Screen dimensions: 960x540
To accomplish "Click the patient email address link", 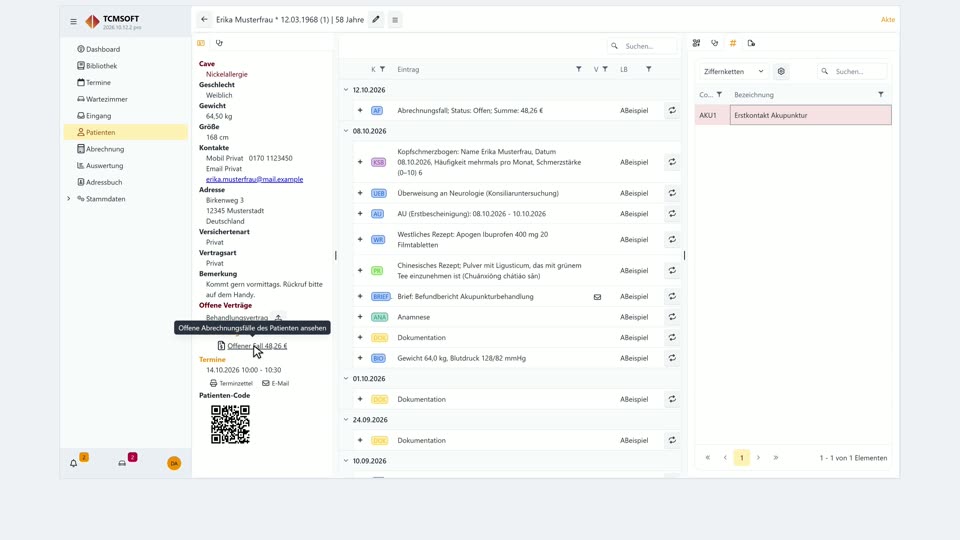I will click(254, 179).
